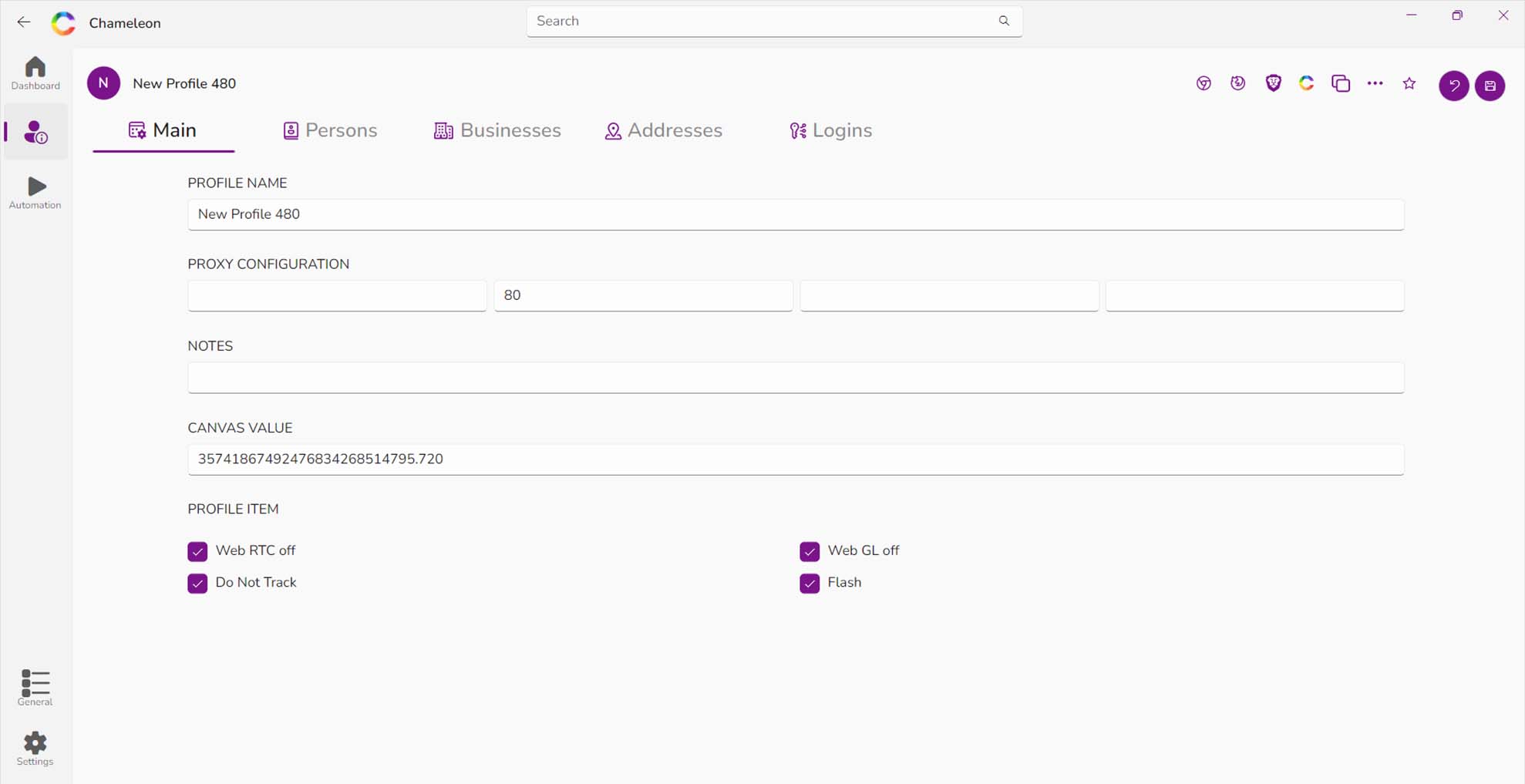Launch the profile in Brave
The image size is (1525, 784).
(x=1273, y=83)
